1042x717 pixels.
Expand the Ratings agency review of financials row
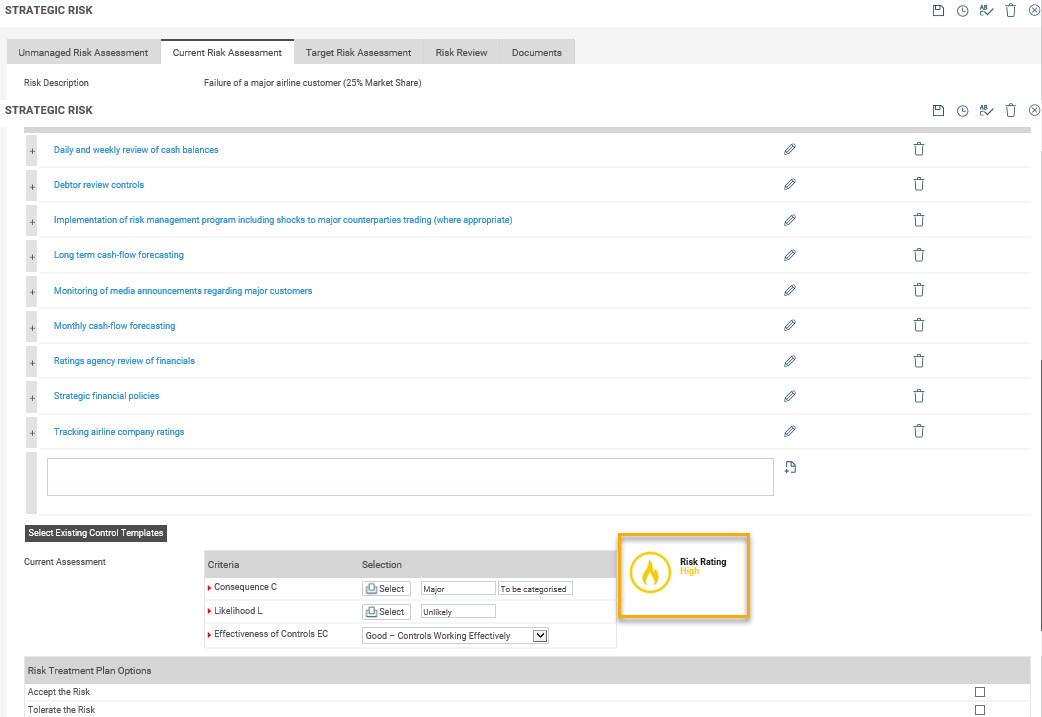coord(32,361)
